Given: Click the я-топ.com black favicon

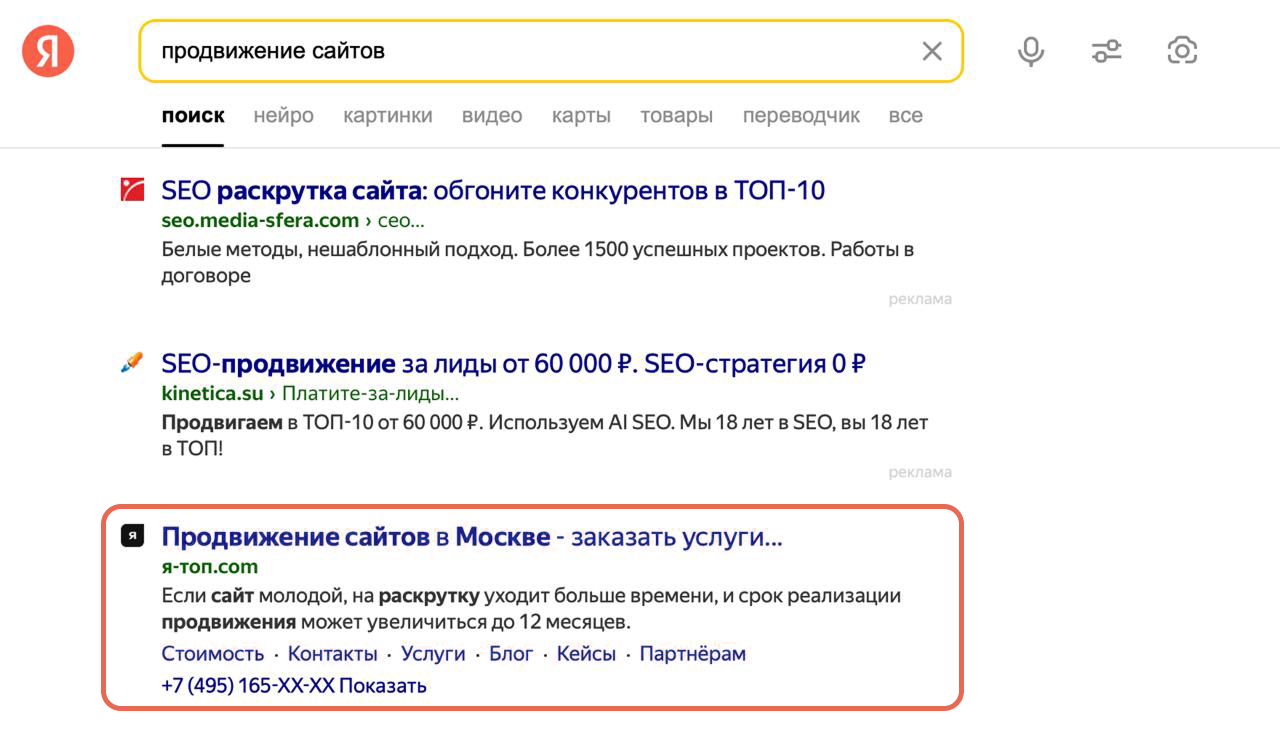Looking at the screenshot, I should point(132,536).
